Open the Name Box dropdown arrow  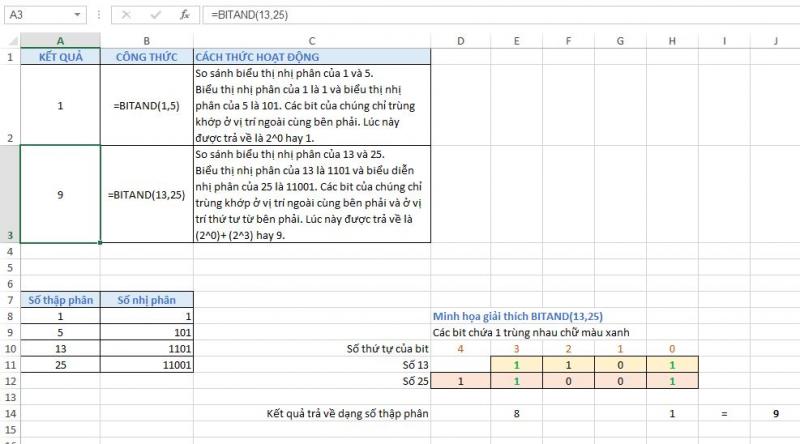(79, 15)
